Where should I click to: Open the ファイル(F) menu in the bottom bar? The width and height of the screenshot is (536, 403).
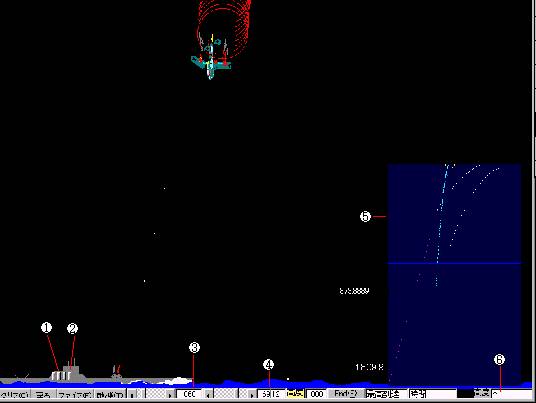point(75,394)
